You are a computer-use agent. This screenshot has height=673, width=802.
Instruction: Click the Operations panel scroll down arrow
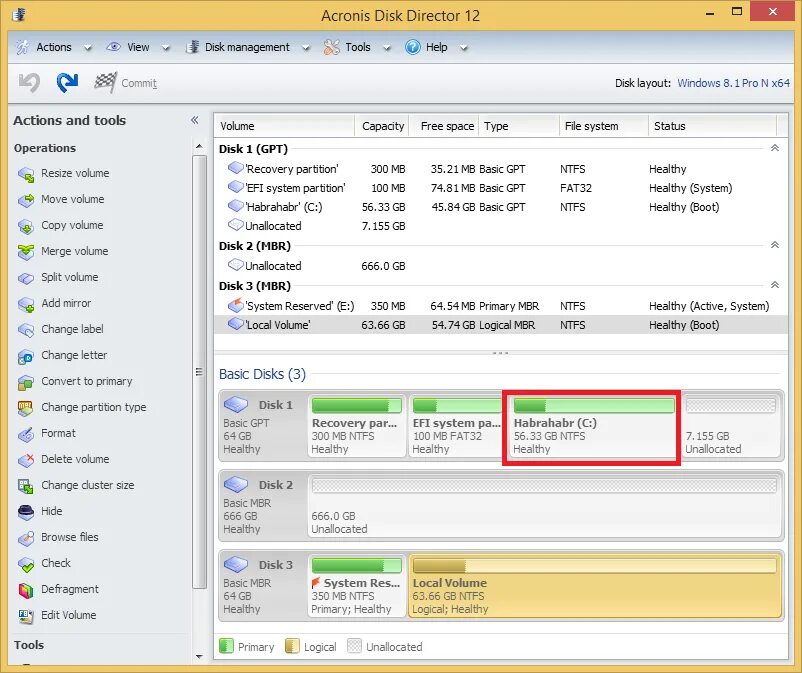pos(199,657)
